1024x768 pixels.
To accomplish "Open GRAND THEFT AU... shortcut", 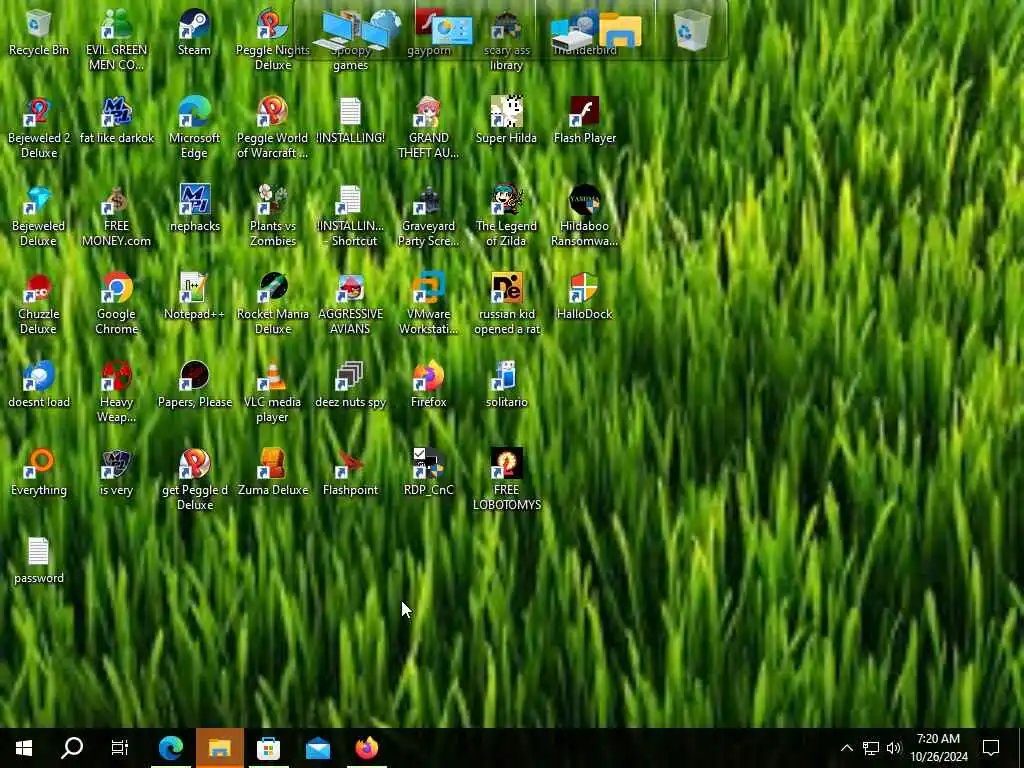I will (428, 127).
